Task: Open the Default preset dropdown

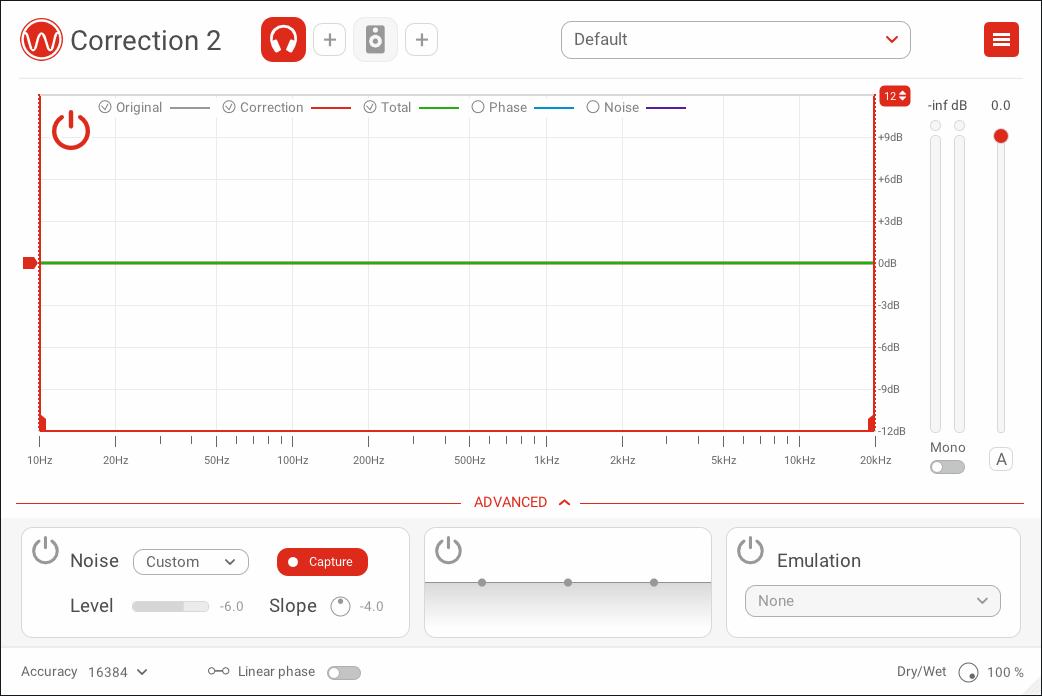Action: (x=735, y=40)
